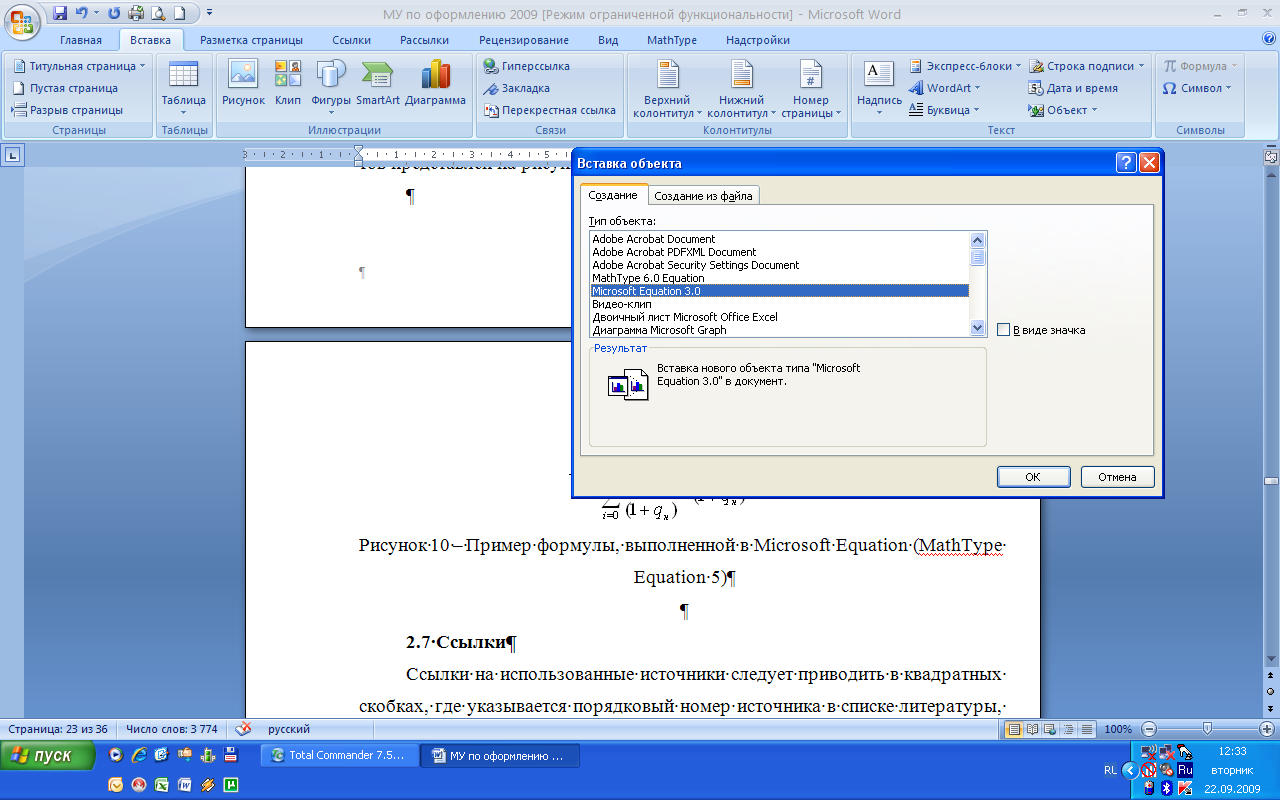Click taskbar clock showing 12:33
Viewport: 1280px width, 800px height.
point(1233,751)
